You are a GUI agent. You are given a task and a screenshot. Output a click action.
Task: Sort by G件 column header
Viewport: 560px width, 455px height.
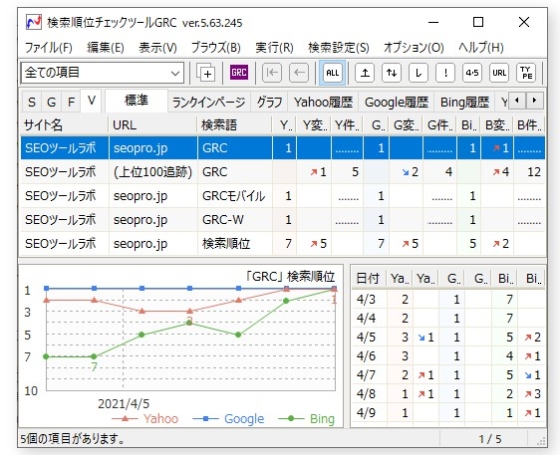pyautogui.click(x=440, y=125)
